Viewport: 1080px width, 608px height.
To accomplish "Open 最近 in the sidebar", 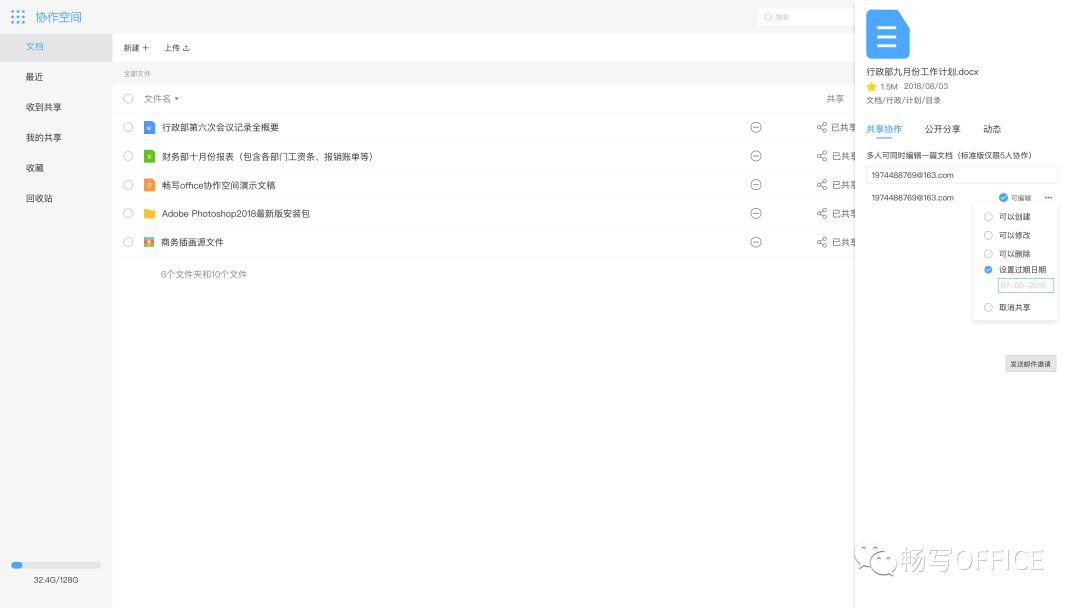I will pos(34,77).
